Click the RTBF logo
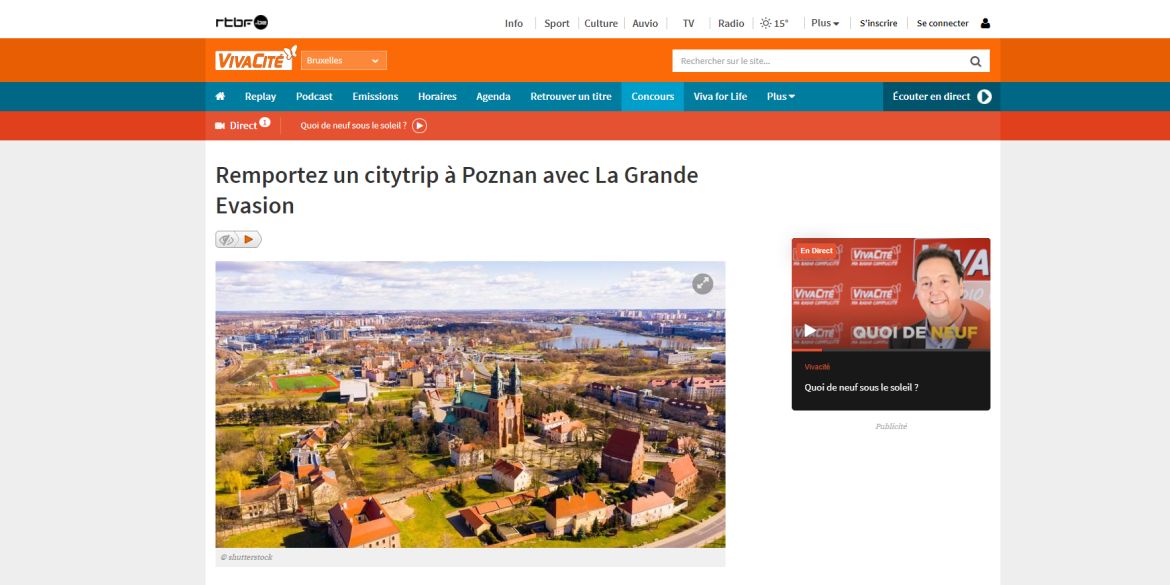 click(241, 23)
